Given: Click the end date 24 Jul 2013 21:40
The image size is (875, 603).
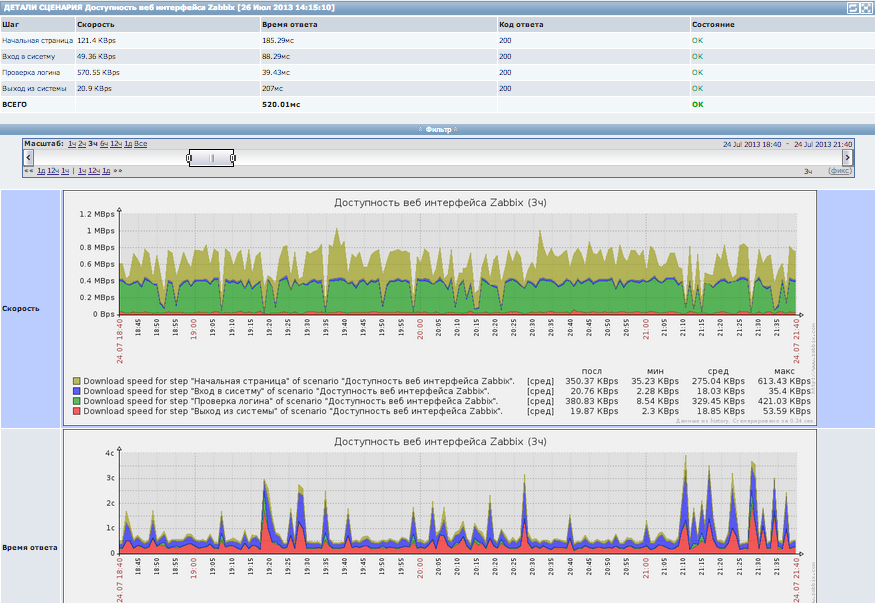Looking at the screenshot, I should [x=823, y=144].
